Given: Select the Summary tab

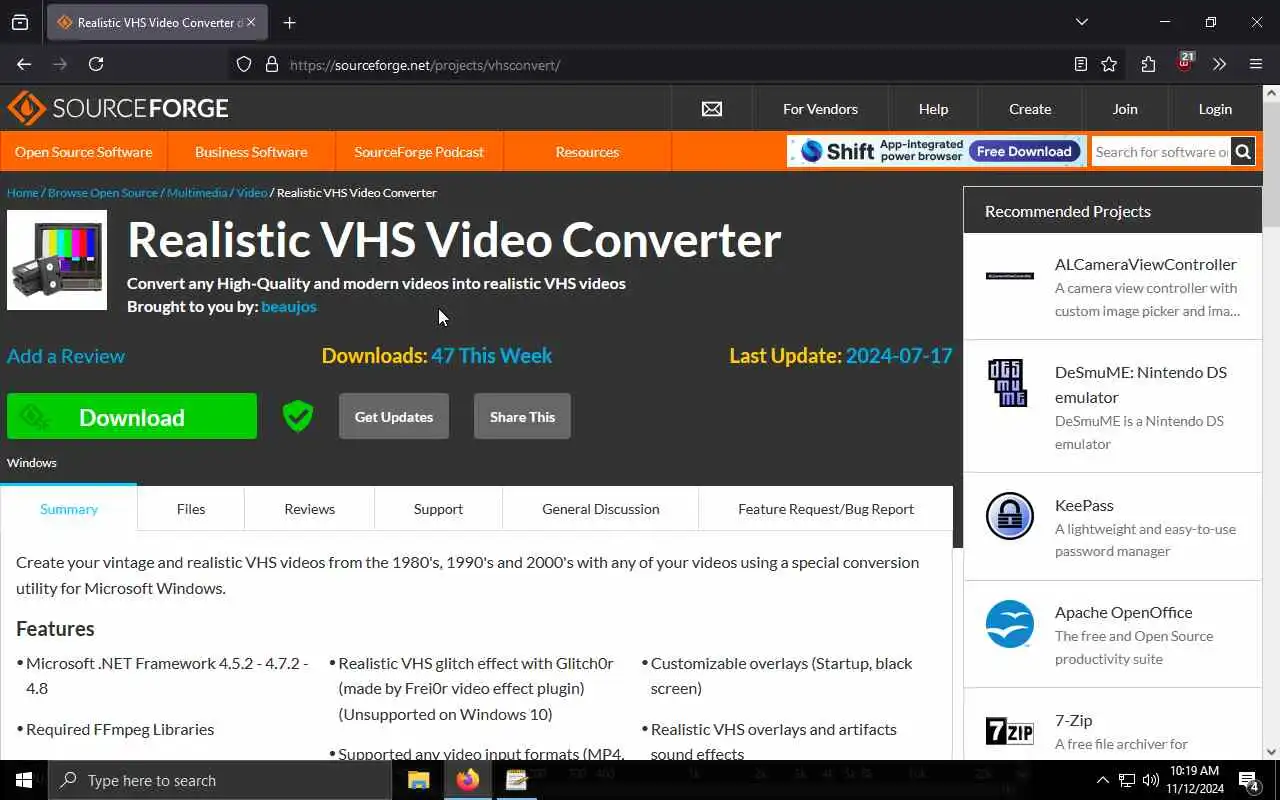Looking at the screenshot, I should pos(69,508).
